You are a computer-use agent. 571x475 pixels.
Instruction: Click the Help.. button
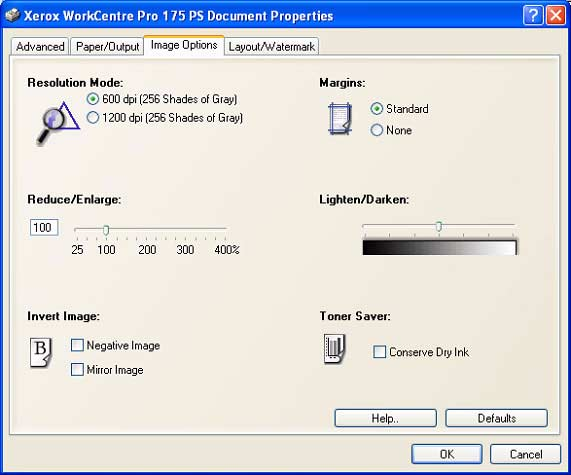click(x=385, y=418)
